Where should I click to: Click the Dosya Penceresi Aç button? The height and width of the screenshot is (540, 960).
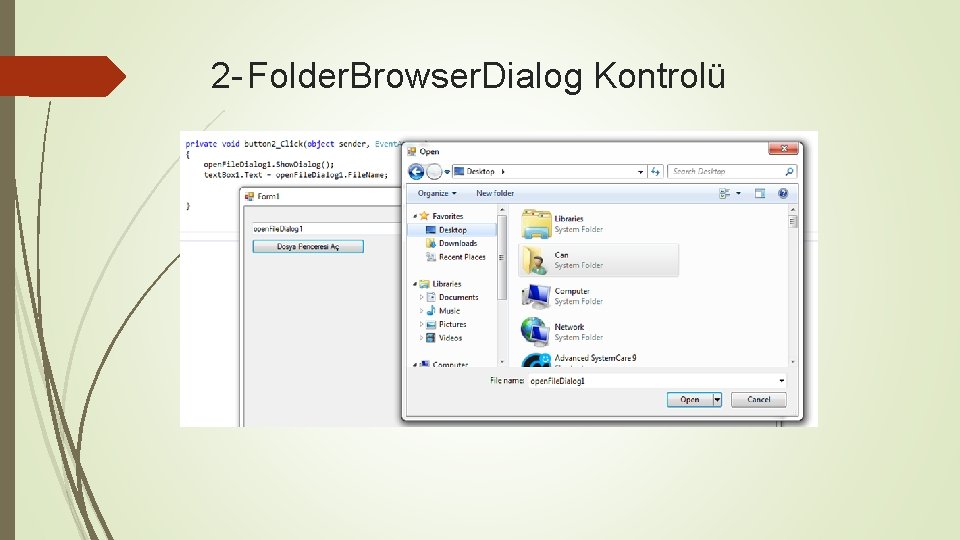click(308, 246)
